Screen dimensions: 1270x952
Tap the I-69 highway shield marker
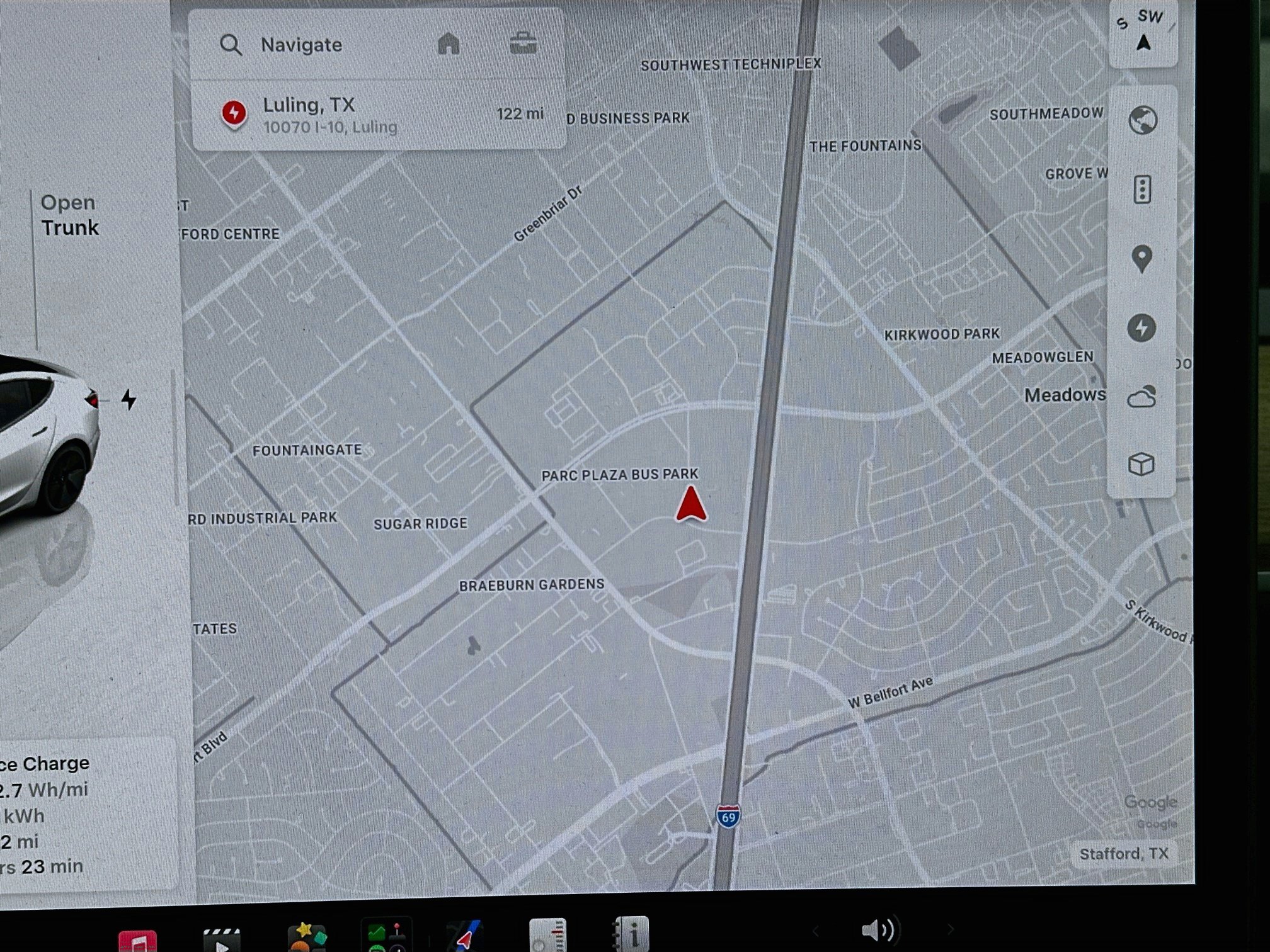pos(728,817)
